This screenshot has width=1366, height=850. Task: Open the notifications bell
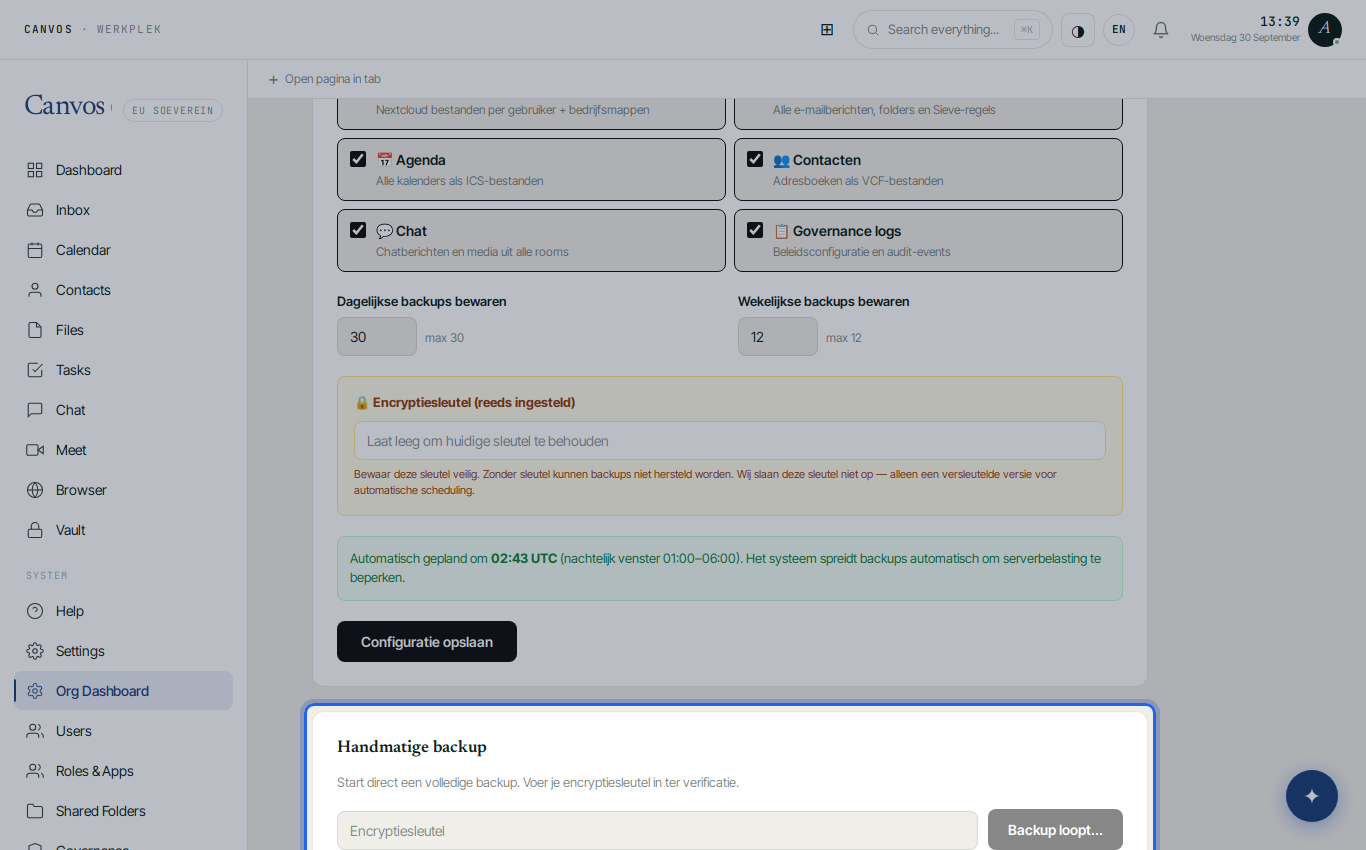point(1161,30)
